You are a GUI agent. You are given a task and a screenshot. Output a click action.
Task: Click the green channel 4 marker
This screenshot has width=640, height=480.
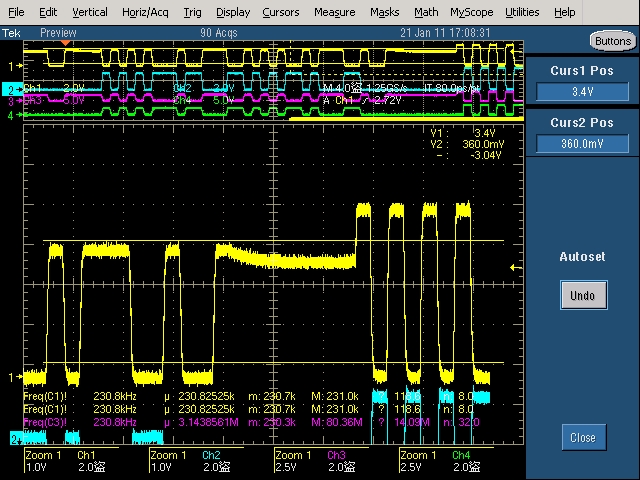[15, 116]
